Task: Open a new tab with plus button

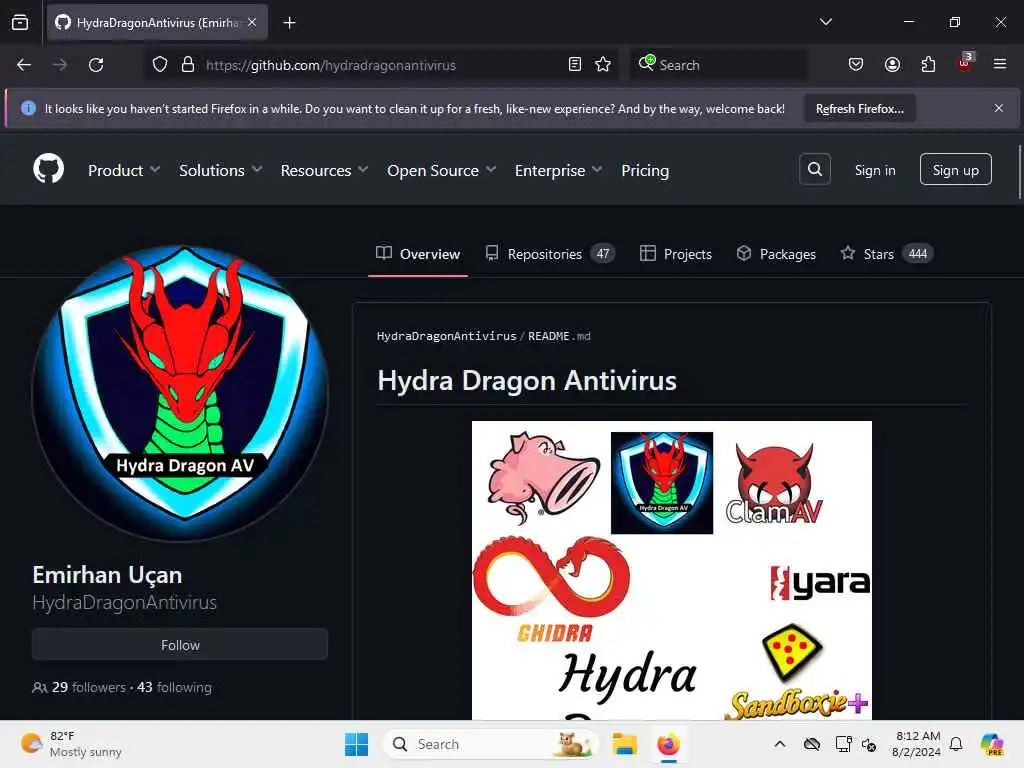Action: tap(289, 23)
